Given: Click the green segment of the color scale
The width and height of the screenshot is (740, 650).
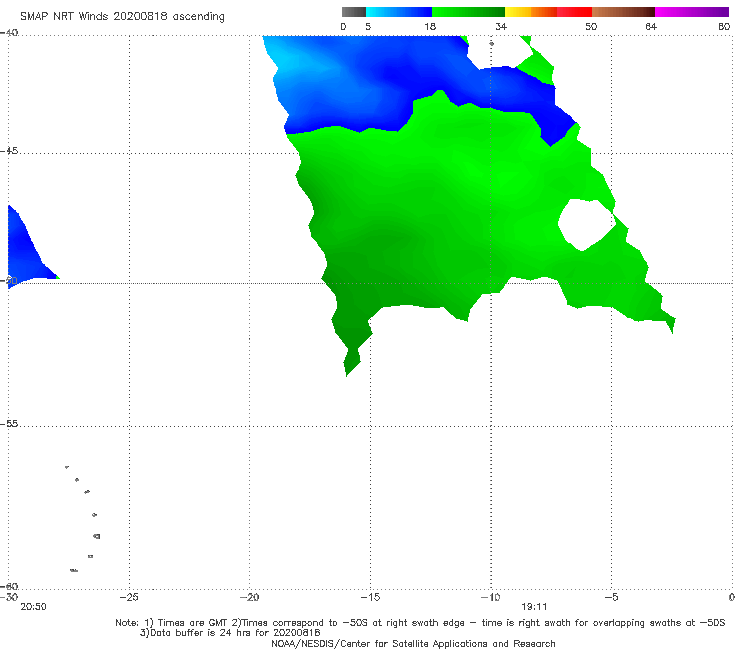Looking at the screenshot, I should coord(468,12).
